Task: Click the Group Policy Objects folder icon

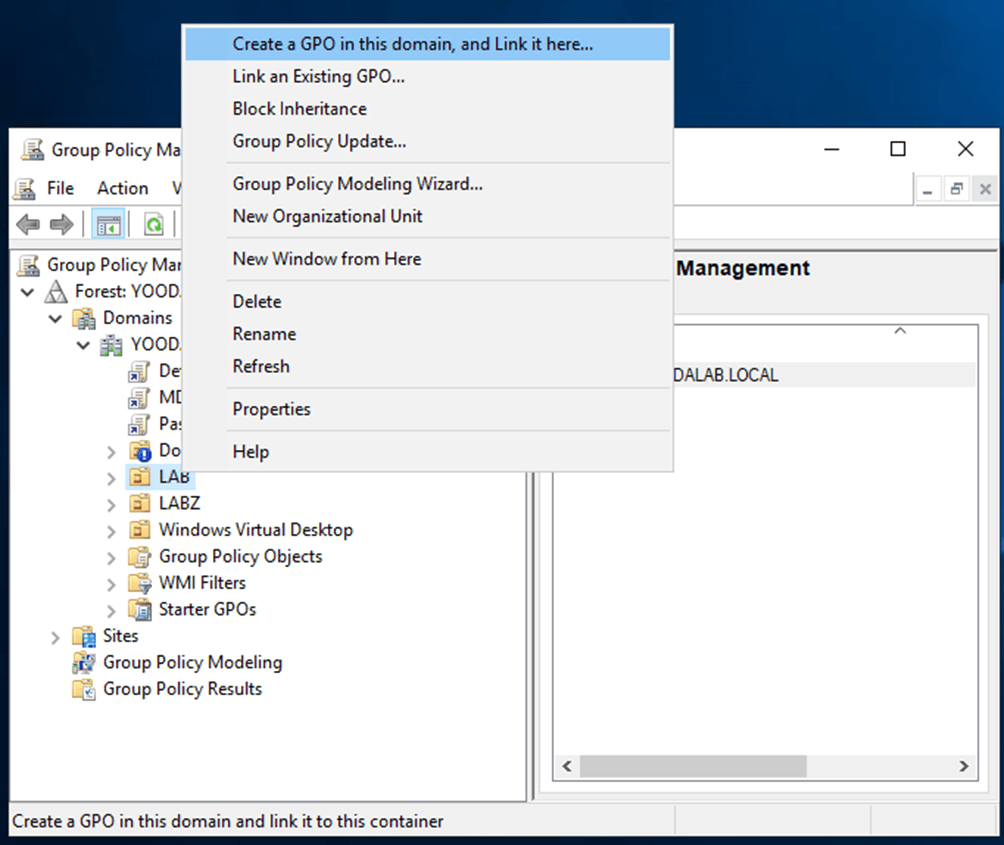Action: (x=140, y=557)
